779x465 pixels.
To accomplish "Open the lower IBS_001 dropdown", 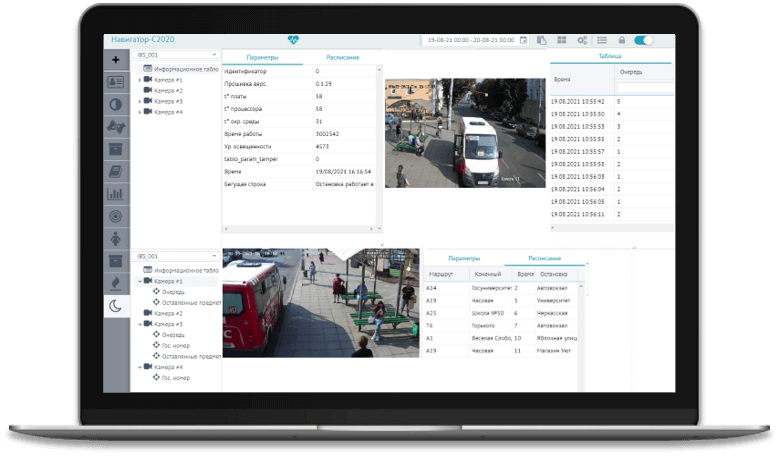I will [x=175, y=256].
